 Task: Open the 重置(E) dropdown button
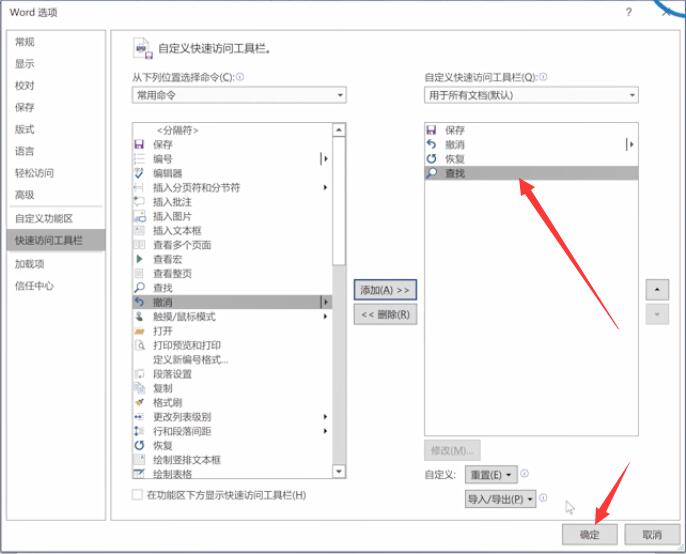click(491, 475)
